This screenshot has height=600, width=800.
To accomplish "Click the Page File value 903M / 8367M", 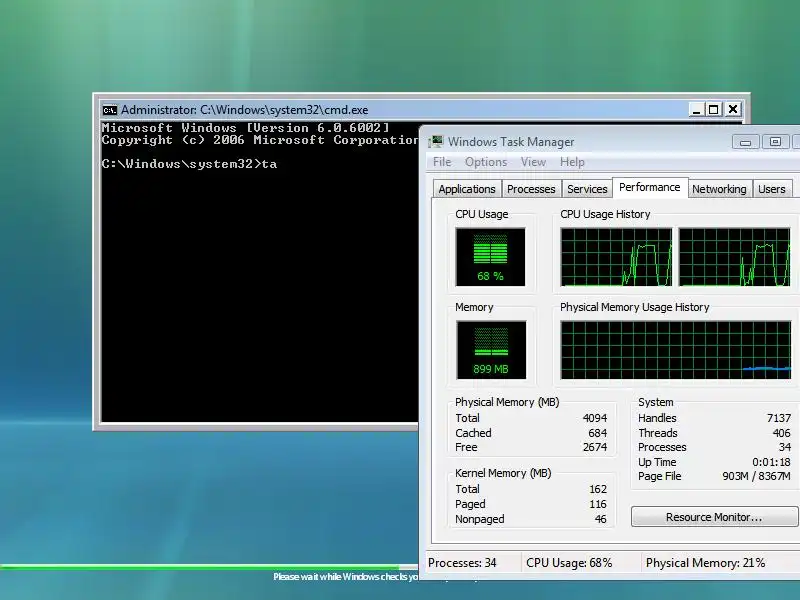I will point(756,476).
